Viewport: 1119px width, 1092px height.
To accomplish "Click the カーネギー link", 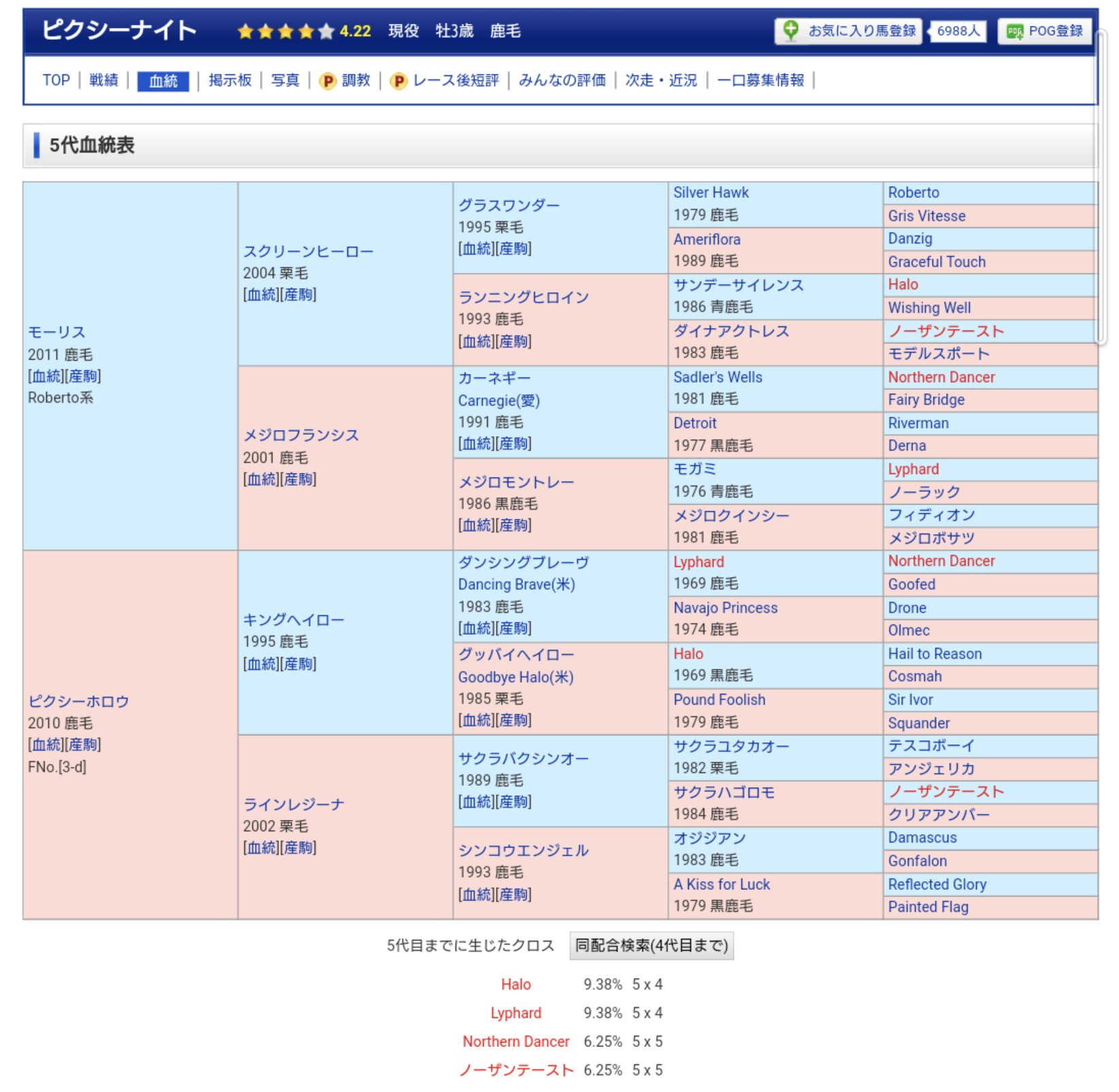I will (494, 378).
